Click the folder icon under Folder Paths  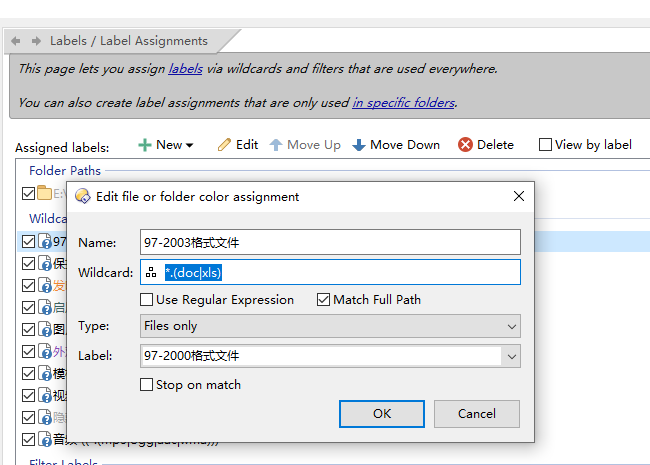click(45, 193)
